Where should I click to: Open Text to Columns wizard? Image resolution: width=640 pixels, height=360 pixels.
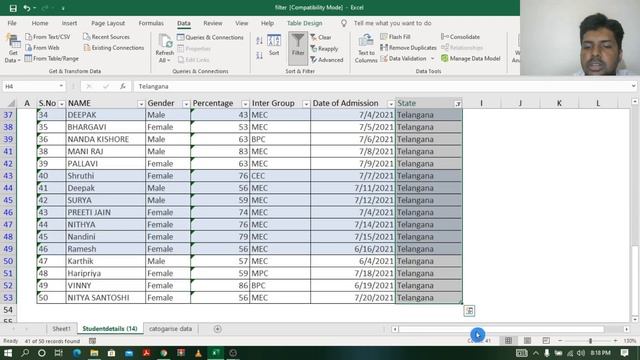(366, 49)
